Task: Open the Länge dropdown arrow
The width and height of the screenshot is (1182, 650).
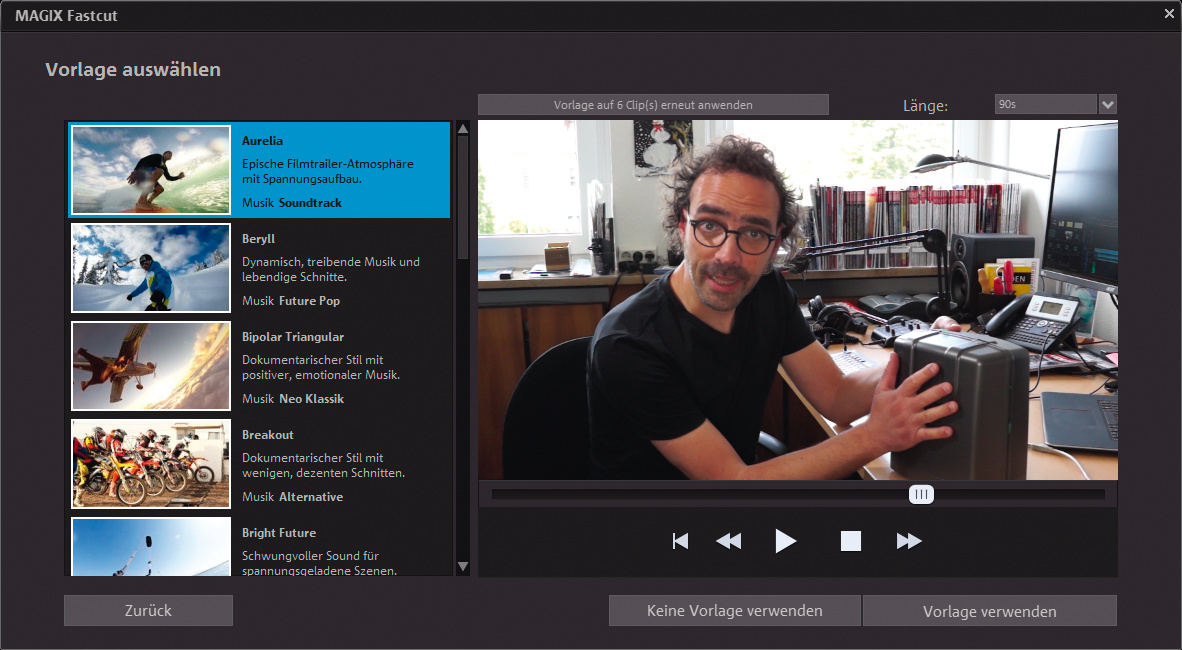Action: (x=1107, y=105)
